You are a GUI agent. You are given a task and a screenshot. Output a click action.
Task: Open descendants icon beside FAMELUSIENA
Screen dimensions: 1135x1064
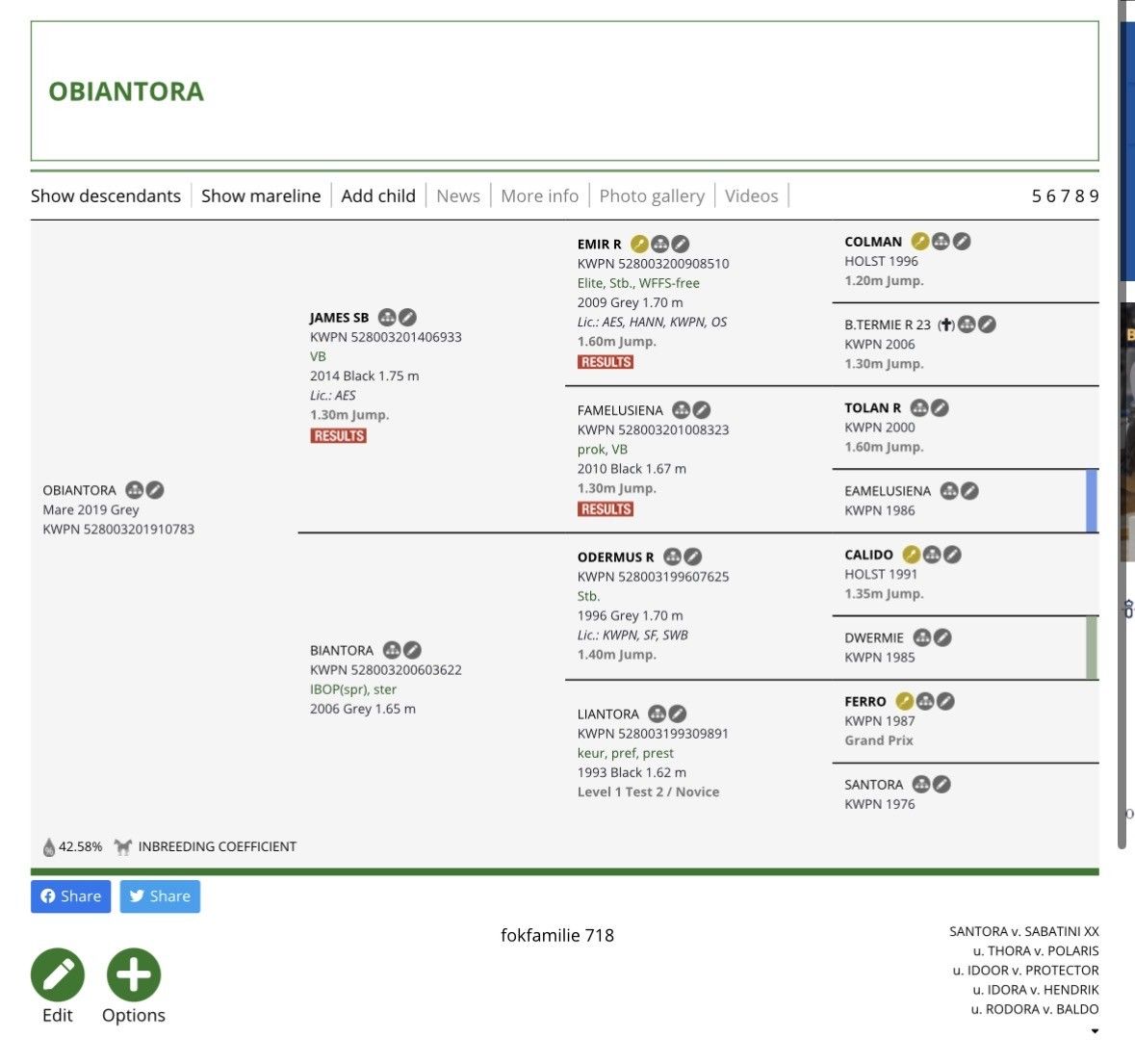682,410
